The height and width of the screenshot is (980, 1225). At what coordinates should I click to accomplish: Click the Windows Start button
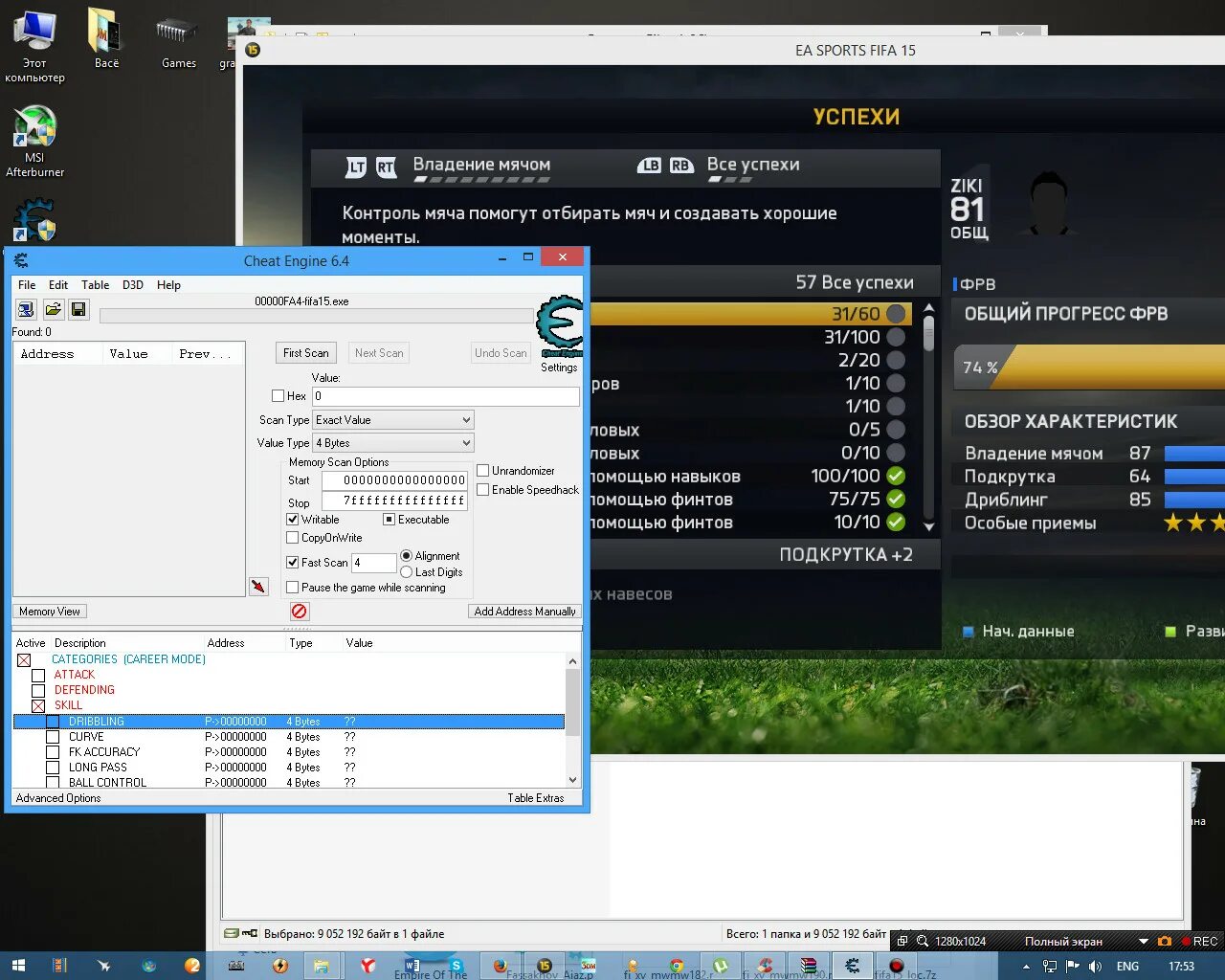click(17, 966)
